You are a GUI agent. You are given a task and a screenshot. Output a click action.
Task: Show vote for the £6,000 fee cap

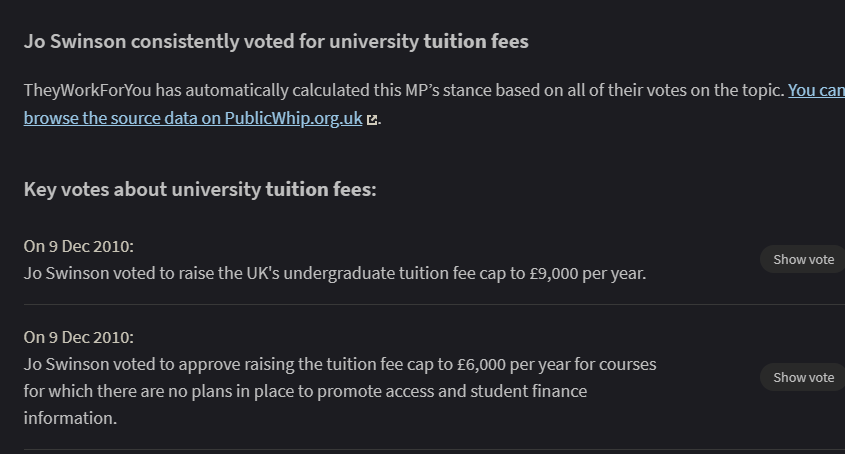coord(803,377)
